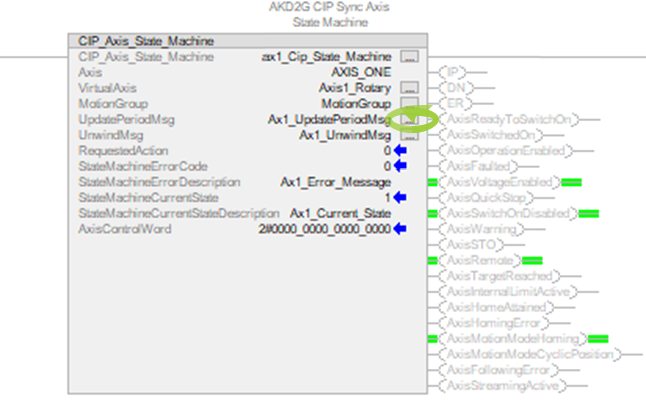Select the AxisWarning output coil
This screenshot has width=646, height=418.
tap(482, 229)
